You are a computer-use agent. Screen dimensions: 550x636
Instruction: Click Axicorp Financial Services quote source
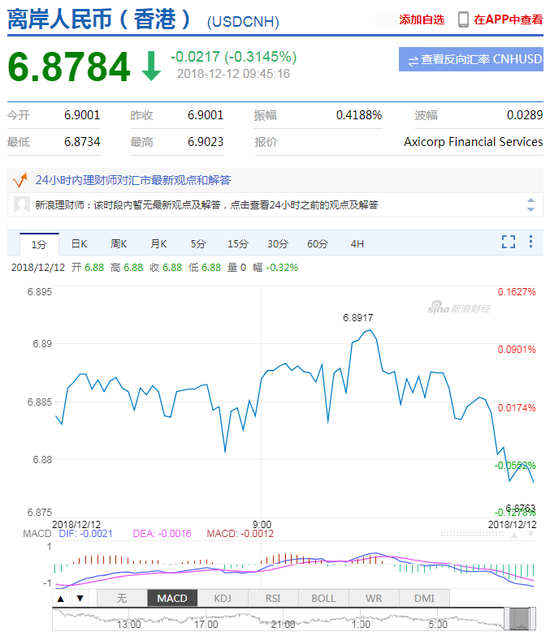(x=473, y=142)
